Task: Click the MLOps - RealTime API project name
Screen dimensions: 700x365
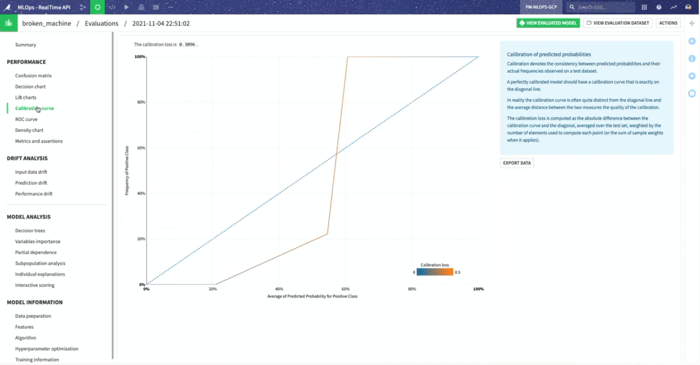Action: point(43,7)
